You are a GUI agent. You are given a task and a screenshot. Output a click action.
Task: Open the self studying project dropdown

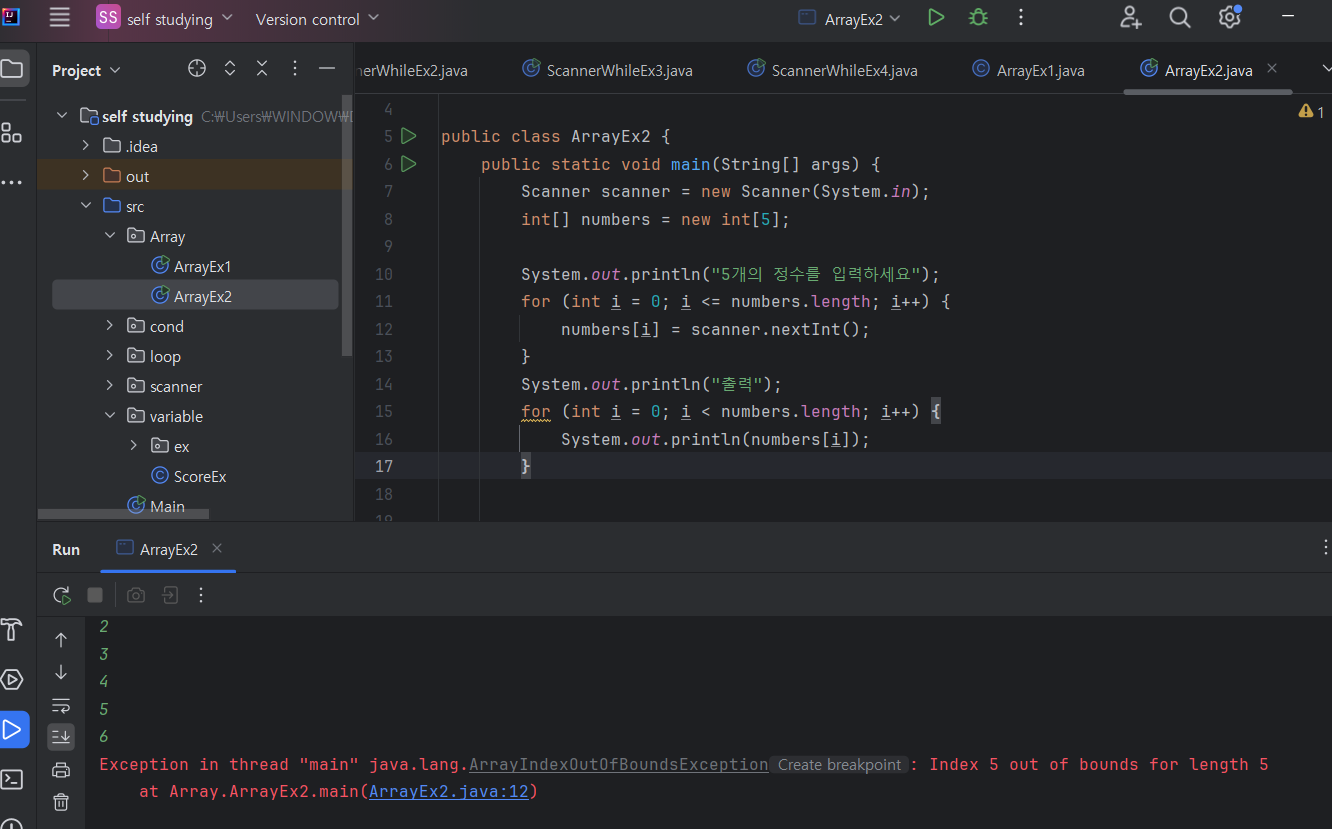pos(164,18)
